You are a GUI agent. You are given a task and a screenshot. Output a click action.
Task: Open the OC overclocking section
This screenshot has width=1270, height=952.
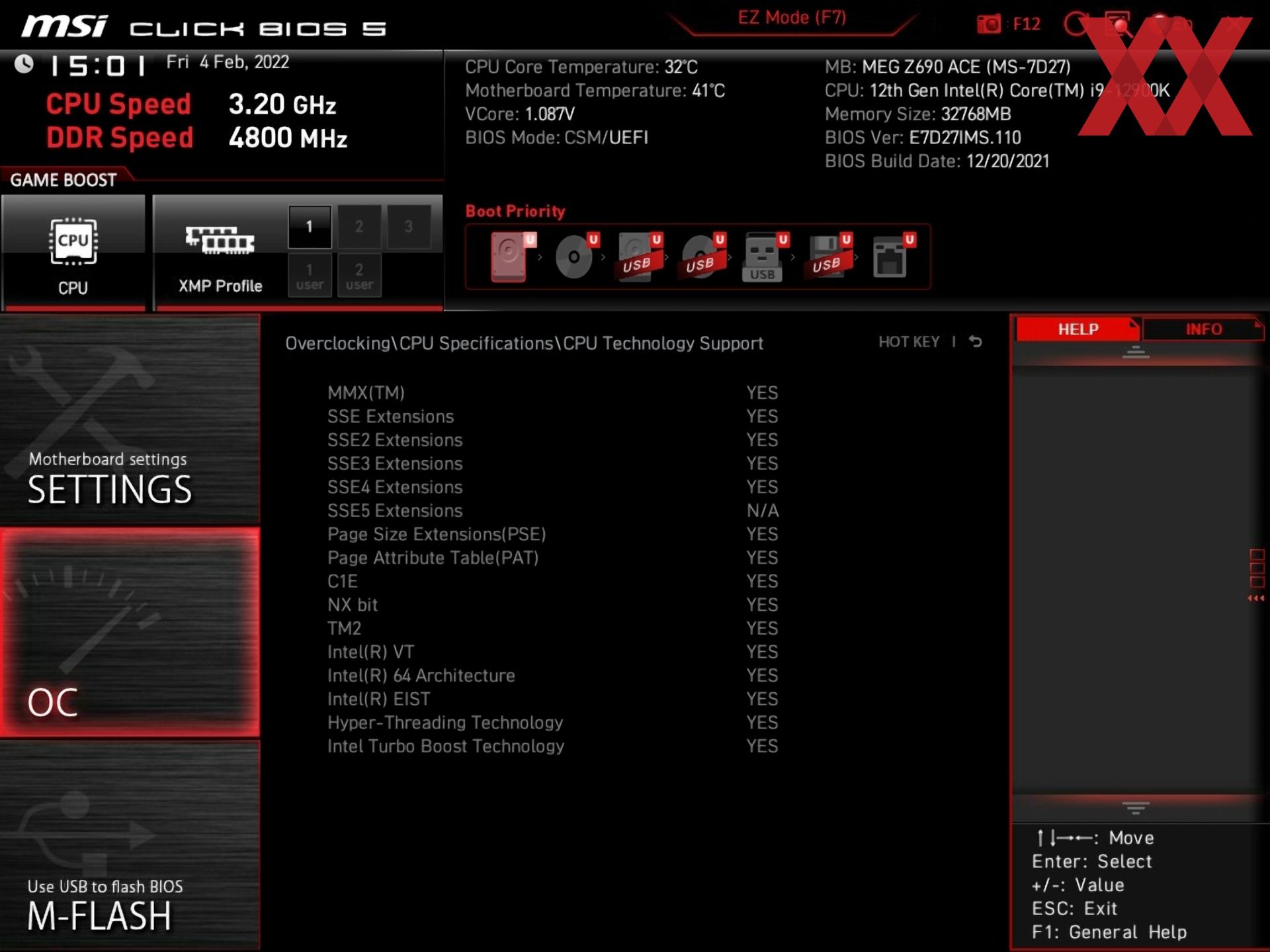pyautogui.click(x=130, y=632)
